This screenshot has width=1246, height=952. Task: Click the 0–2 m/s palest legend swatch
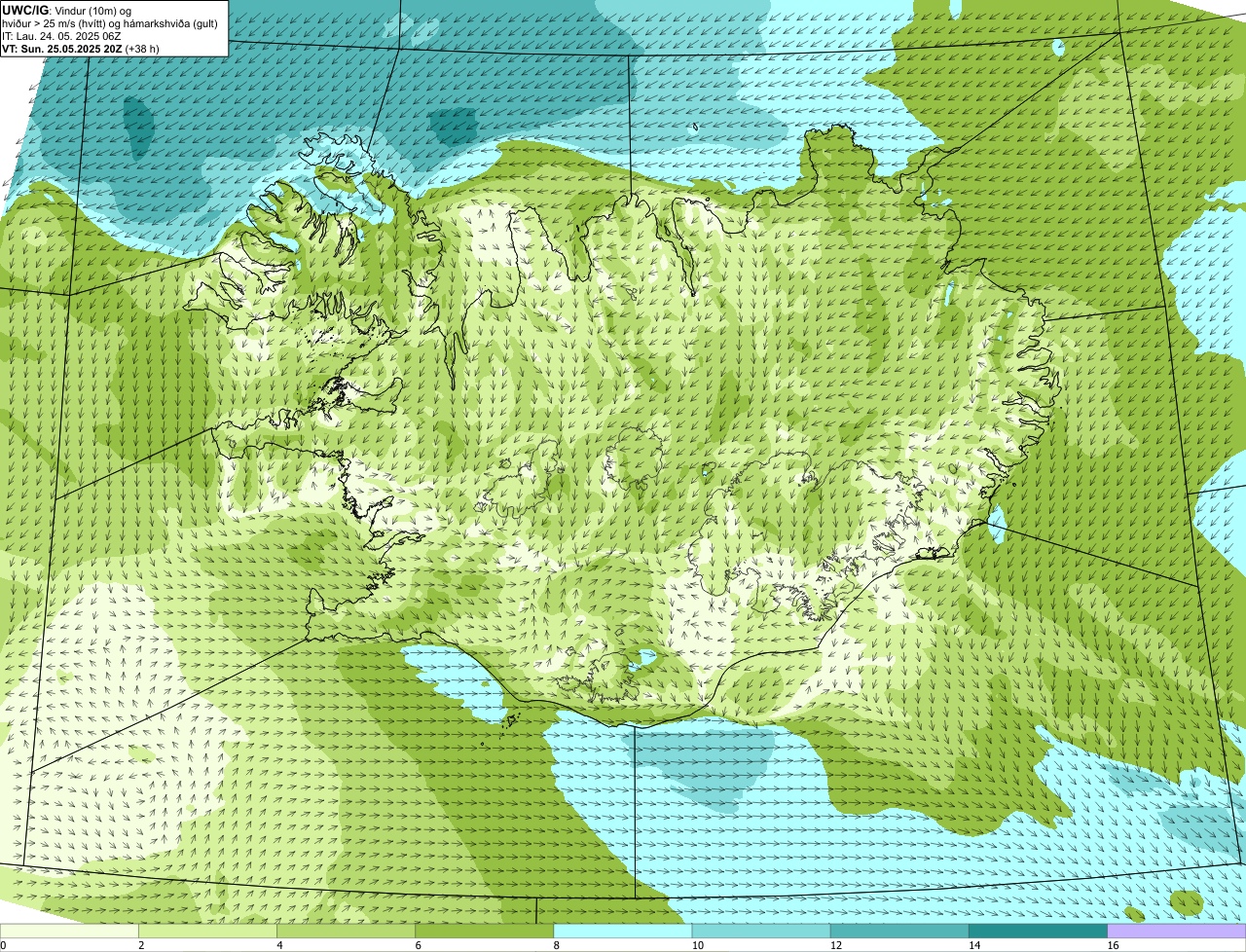70,932
